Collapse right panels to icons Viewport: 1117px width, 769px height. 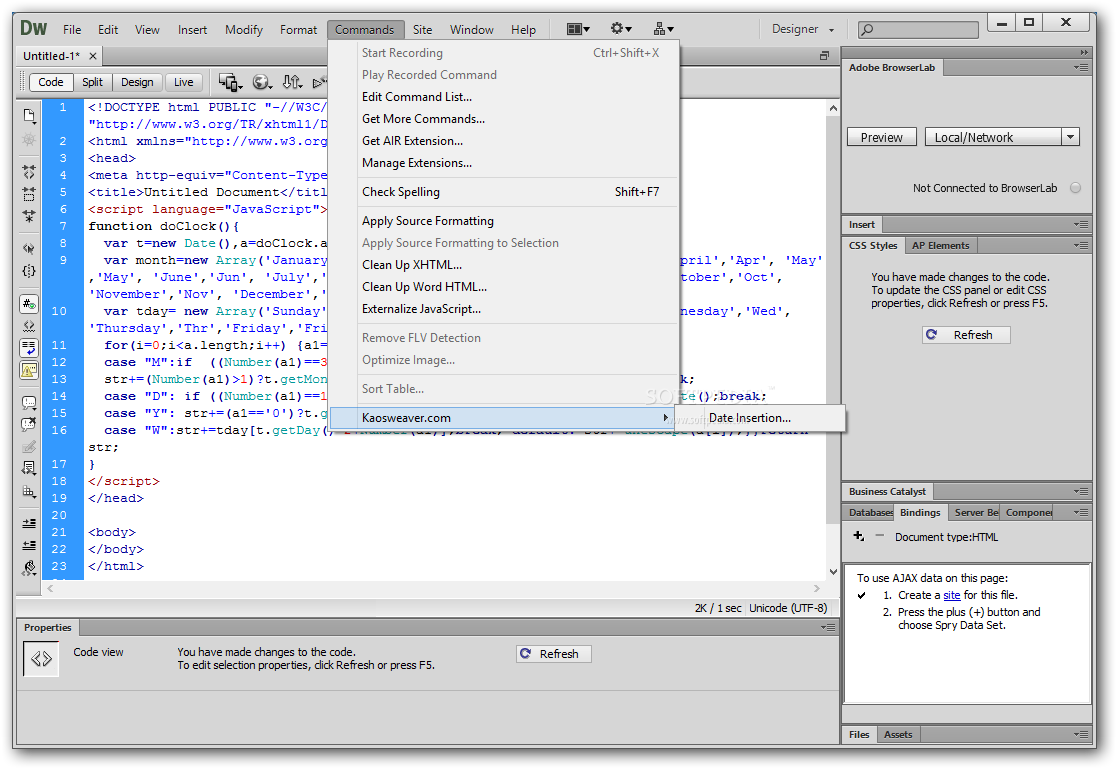click(x=1084, y=53)
